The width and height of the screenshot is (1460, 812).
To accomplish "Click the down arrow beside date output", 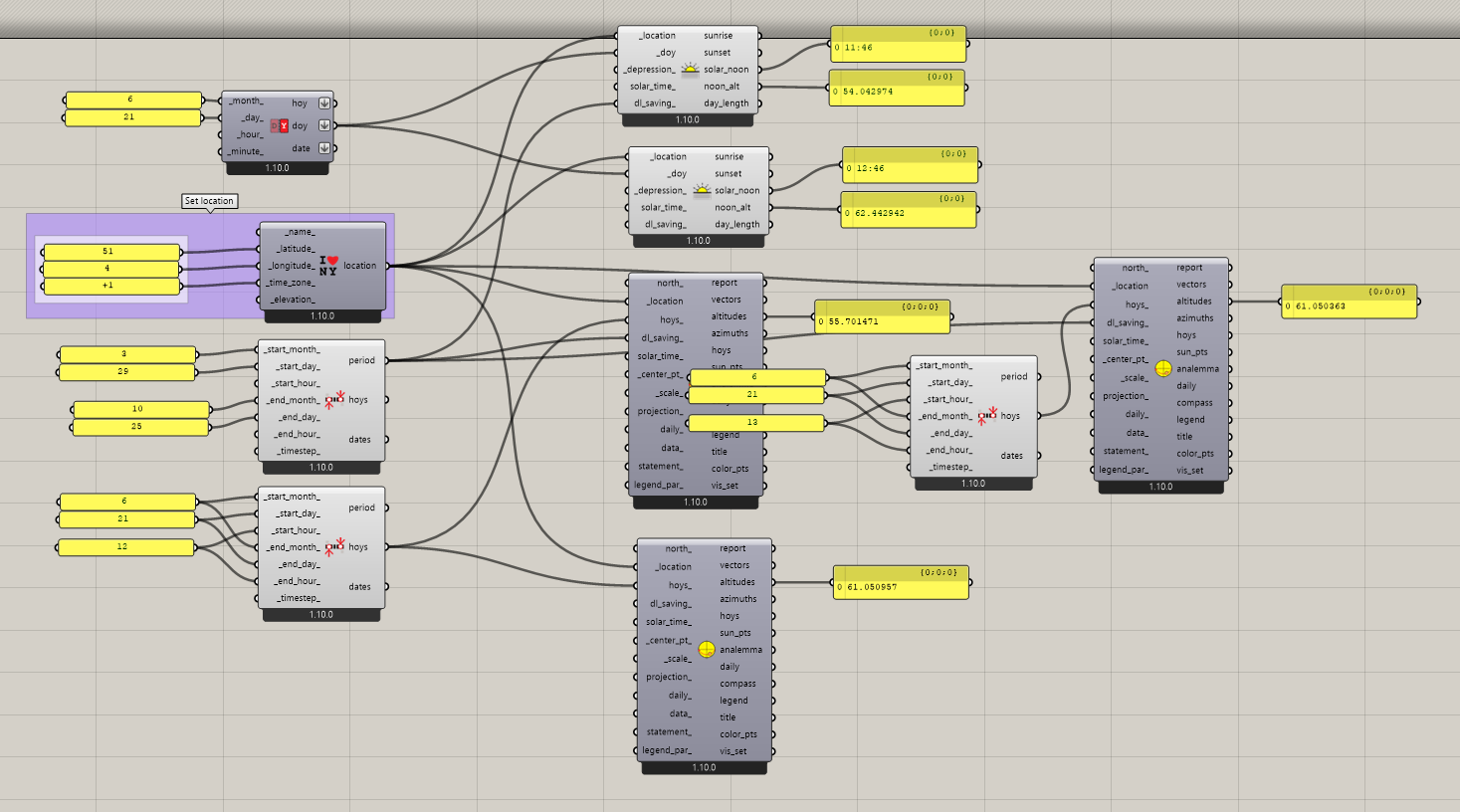I will [324, 148].
